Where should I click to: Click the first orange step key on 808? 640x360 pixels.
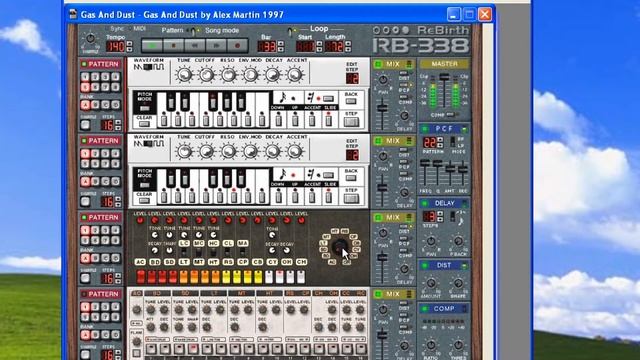183,277
